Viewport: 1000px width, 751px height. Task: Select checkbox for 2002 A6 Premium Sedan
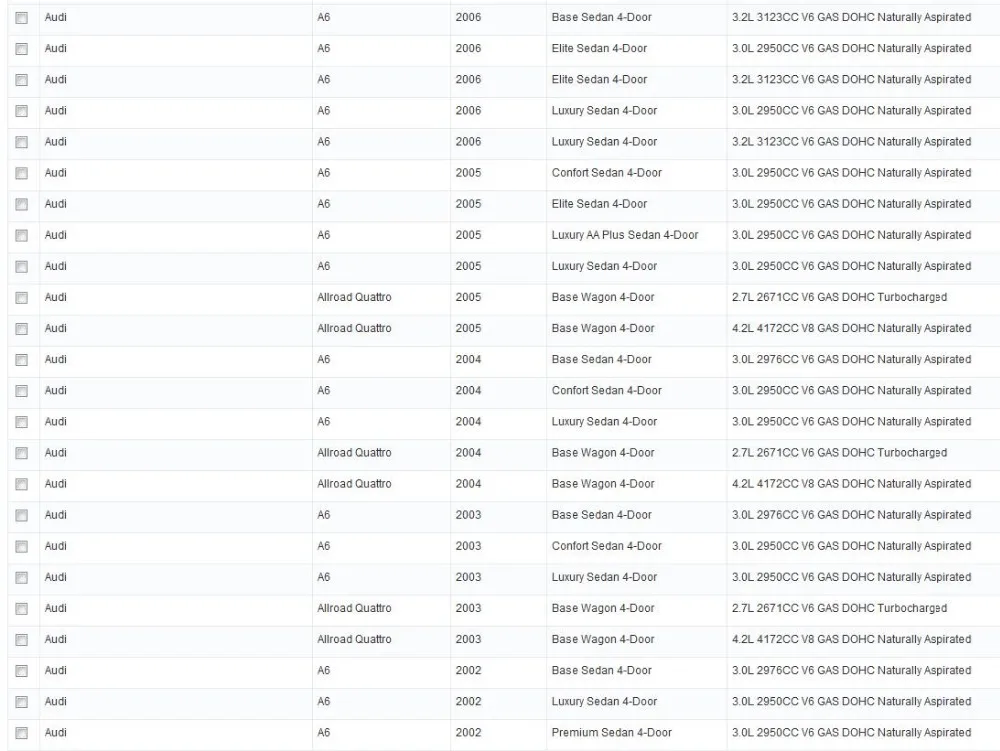[x=22, y=733]
